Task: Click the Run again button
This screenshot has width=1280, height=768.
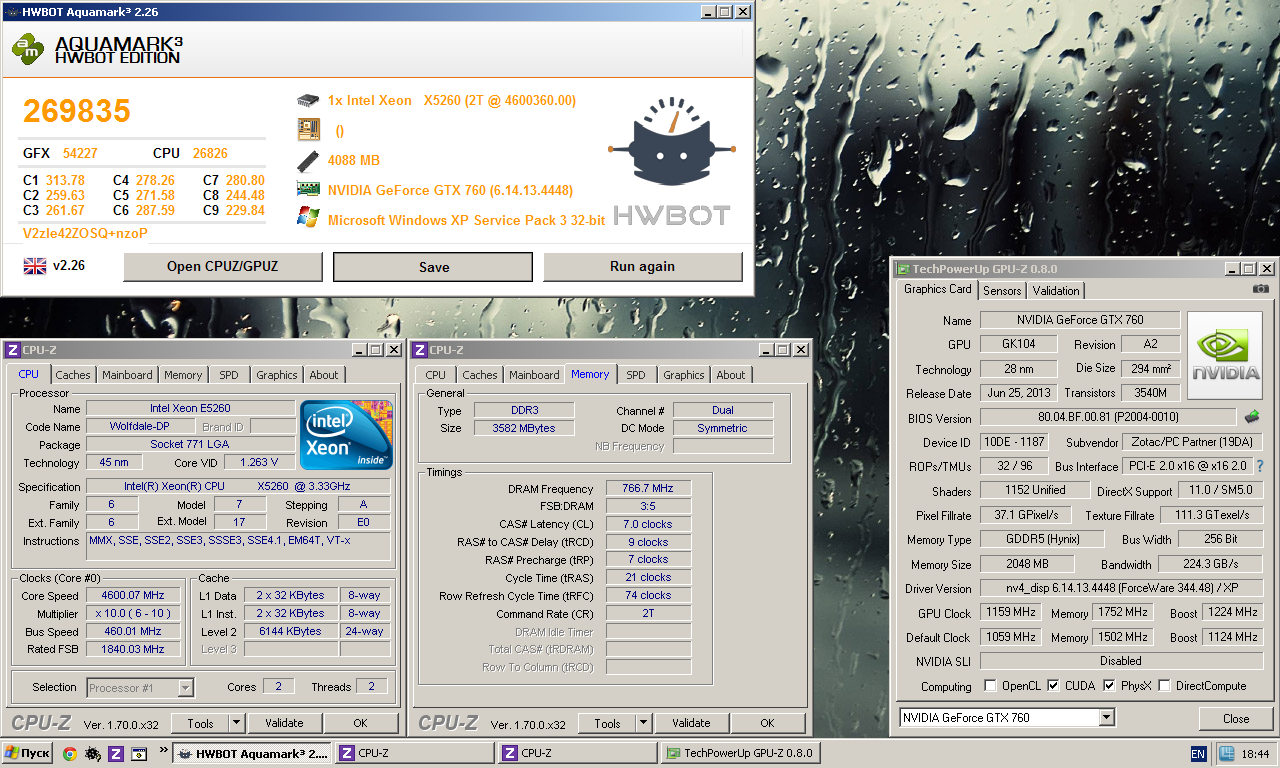Action: [643, 267]
